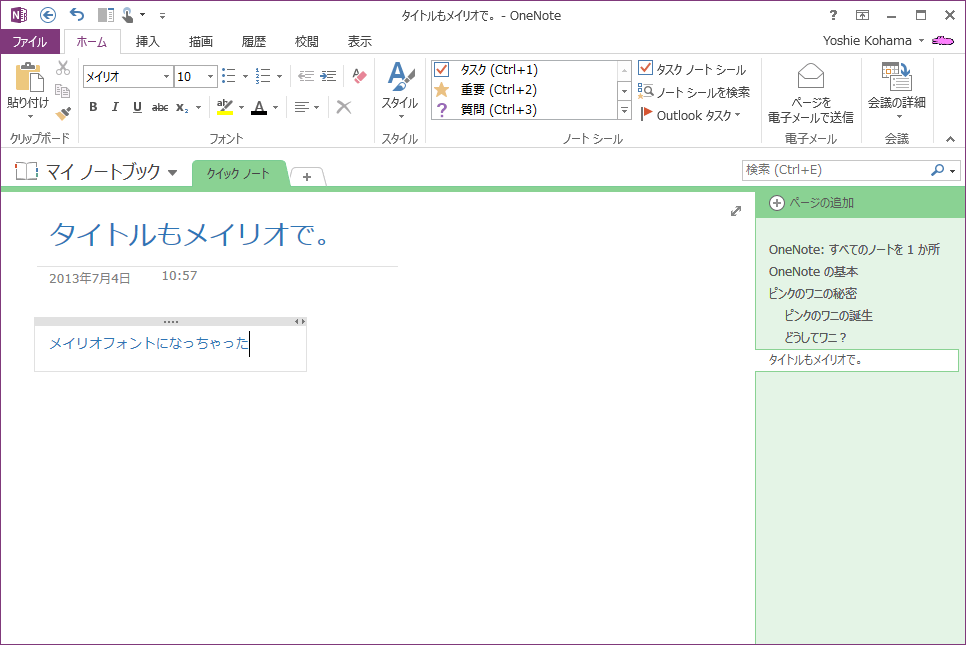
Task: Underline the selected text
Action: click(137, 107)
